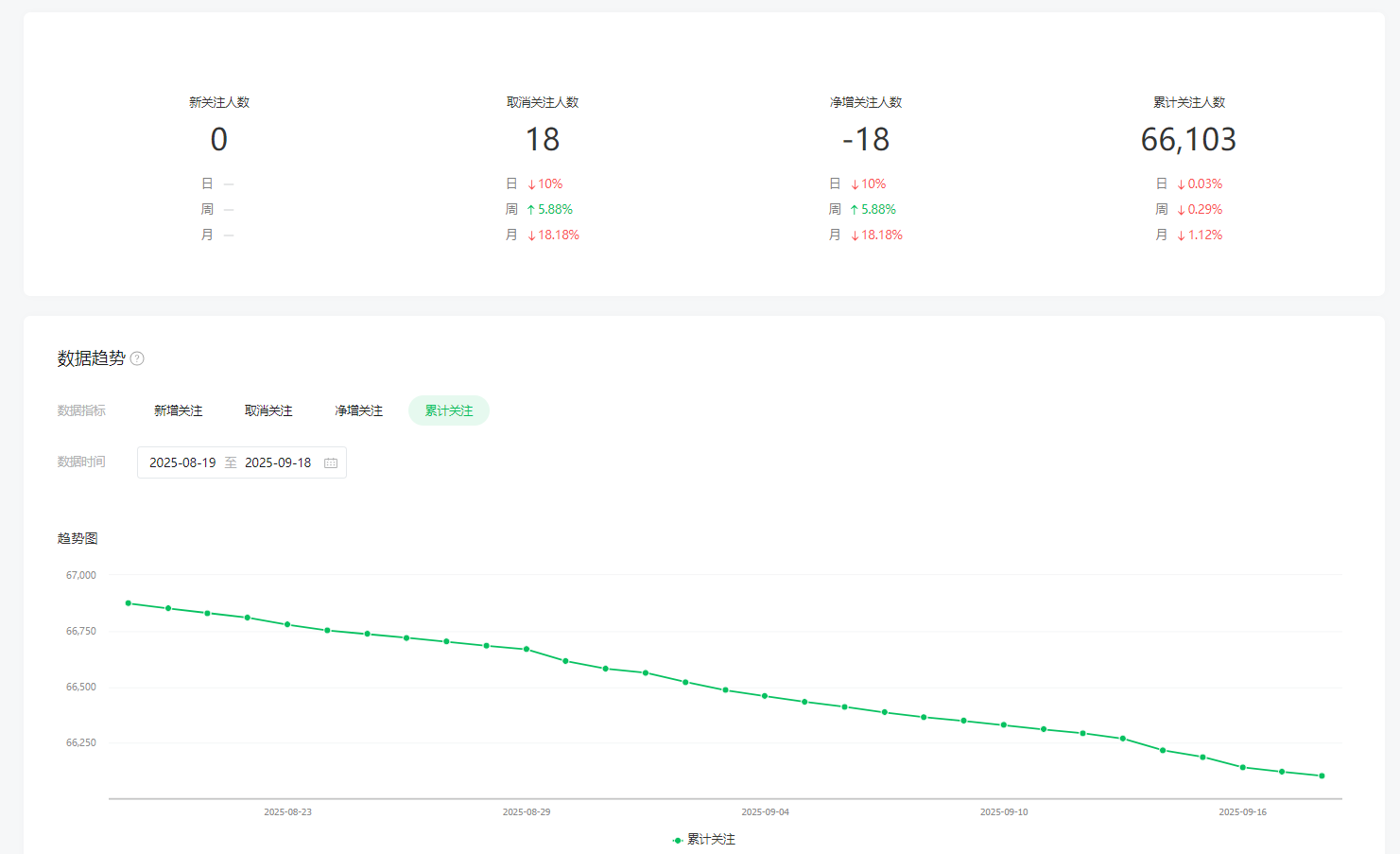Click the 新关注人数 value 0
1400x854 pixels.
(219, 140)
